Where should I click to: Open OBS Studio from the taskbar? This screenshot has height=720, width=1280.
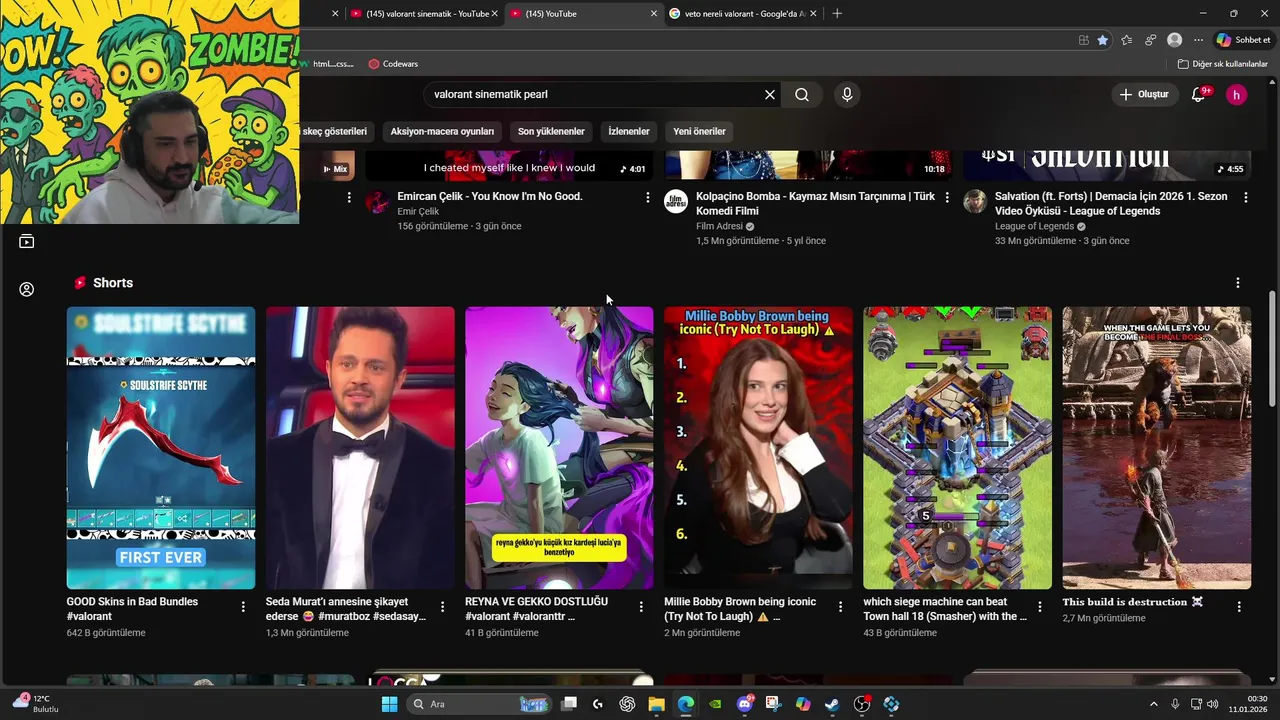point(862,704)
